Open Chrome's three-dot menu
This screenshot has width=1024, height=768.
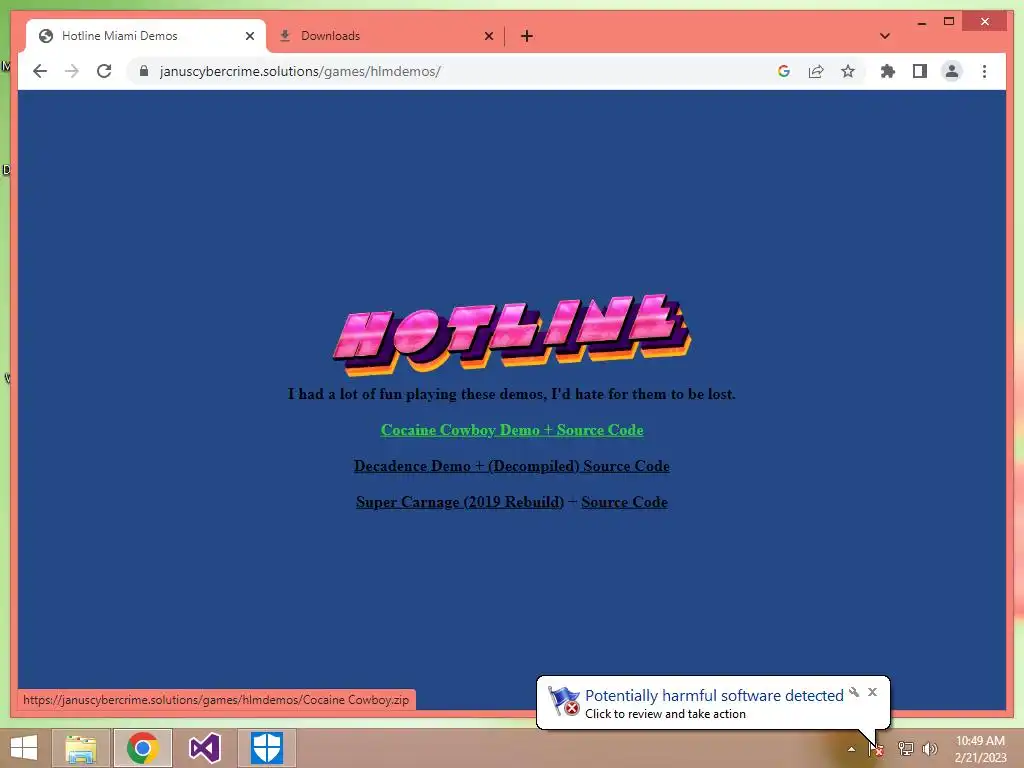[984, 71]
